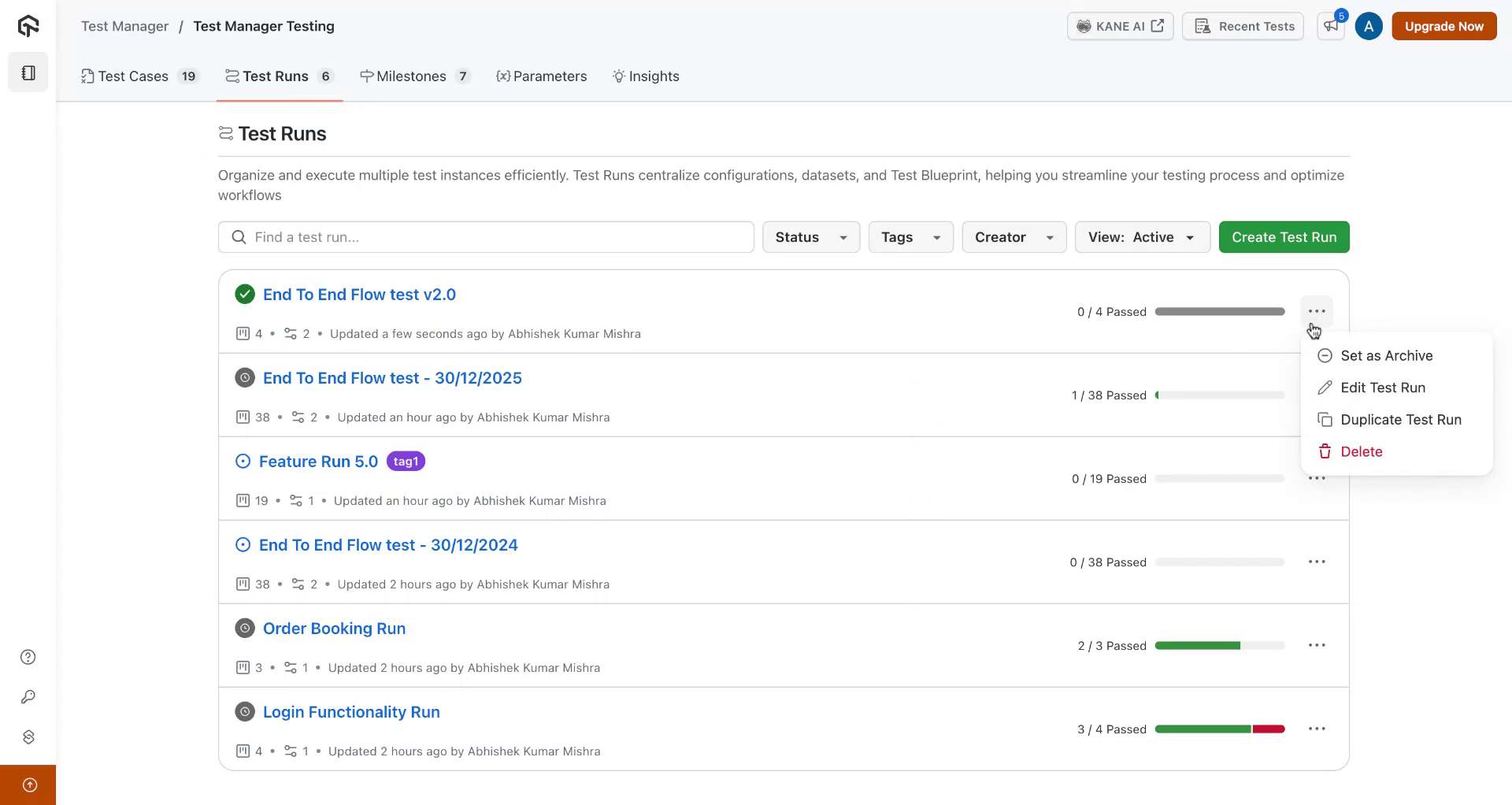Click the orange upload icon at bottom-left
The image size is (1512, 805).
click(29, 785)
